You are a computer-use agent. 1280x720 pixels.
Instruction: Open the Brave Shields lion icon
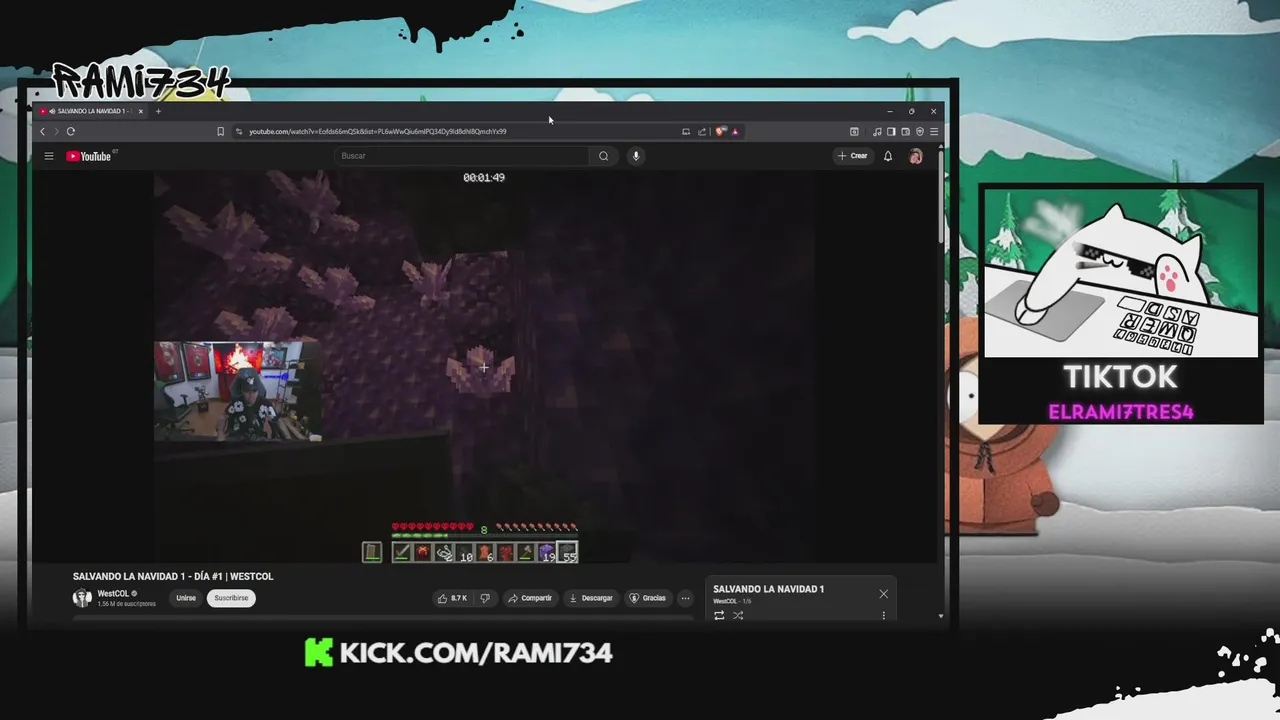pyautogui.click(x=720, y=131)
